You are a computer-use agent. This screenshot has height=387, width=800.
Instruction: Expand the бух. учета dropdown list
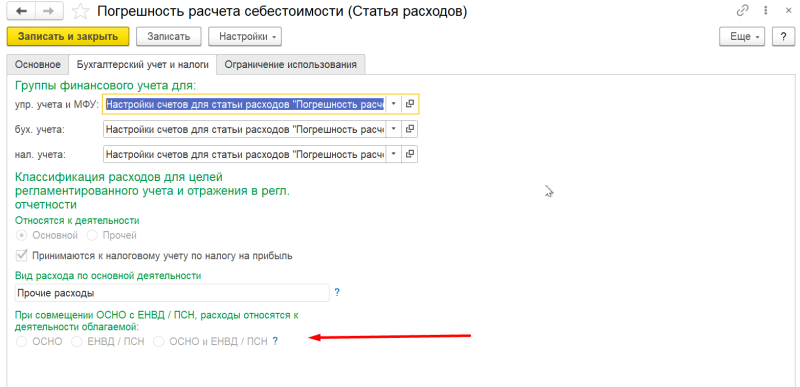(393, 129)
